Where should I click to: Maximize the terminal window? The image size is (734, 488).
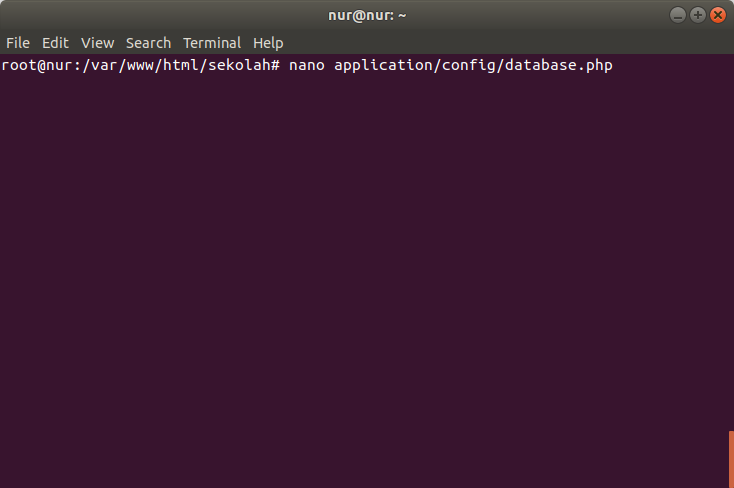click(x=697, y=15)
